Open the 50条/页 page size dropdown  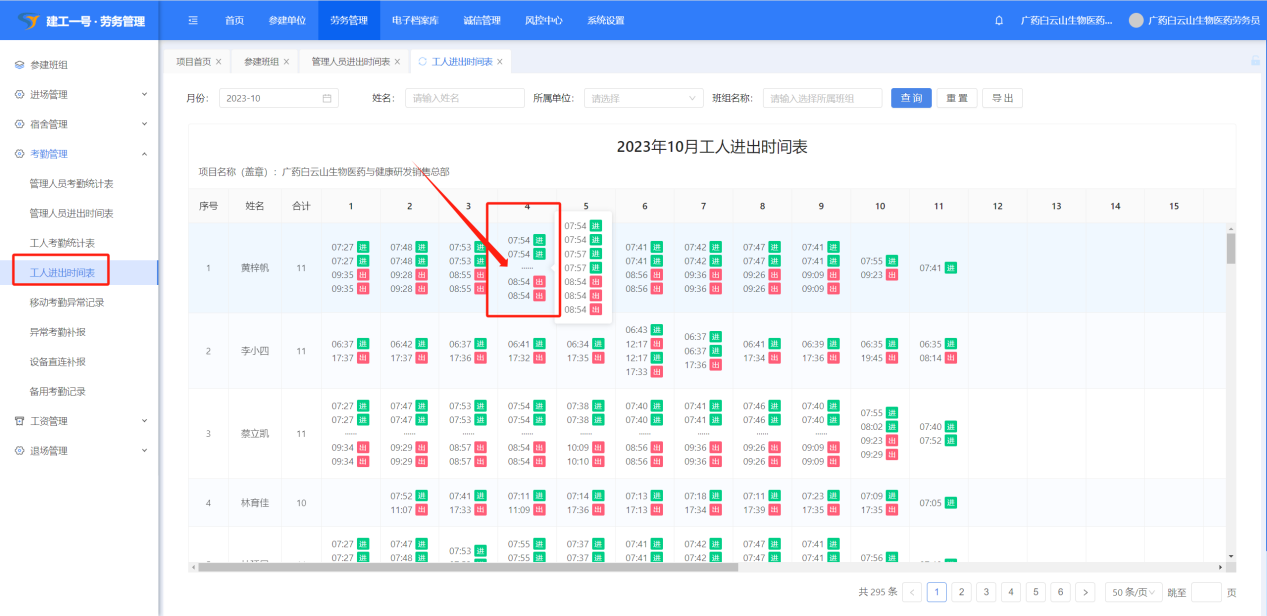[1136, 592]
